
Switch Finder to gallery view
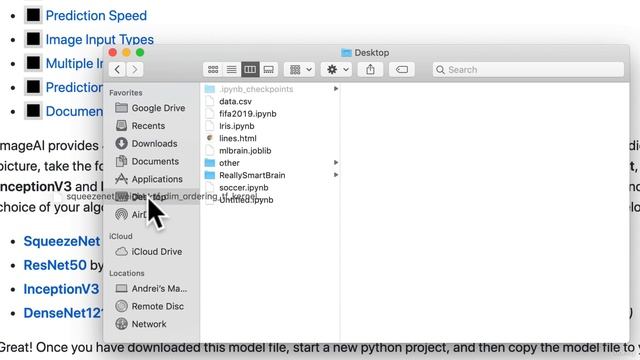pos(269,69)
